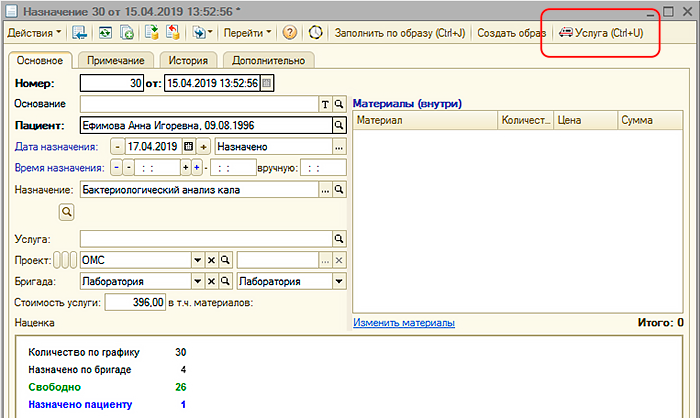Decrease appointment date with minus button

tap(119, 147)
